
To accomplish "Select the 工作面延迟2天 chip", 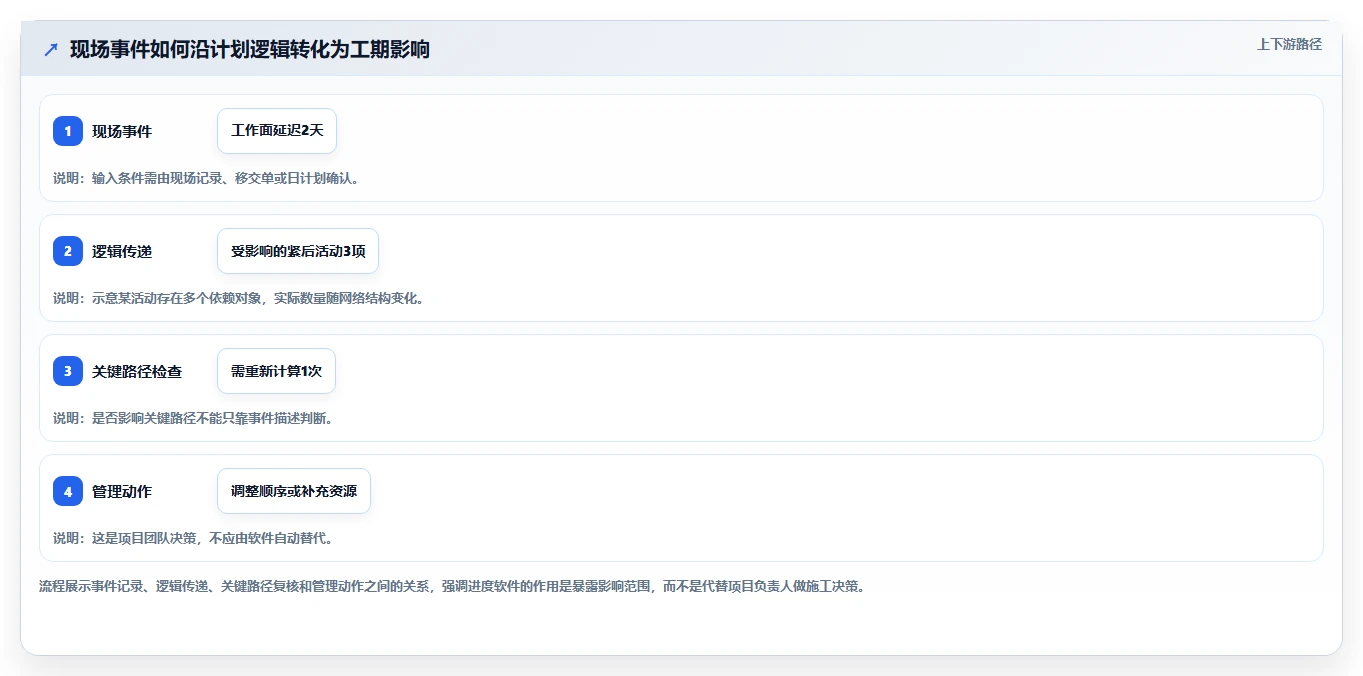I will tap(277, 131).
